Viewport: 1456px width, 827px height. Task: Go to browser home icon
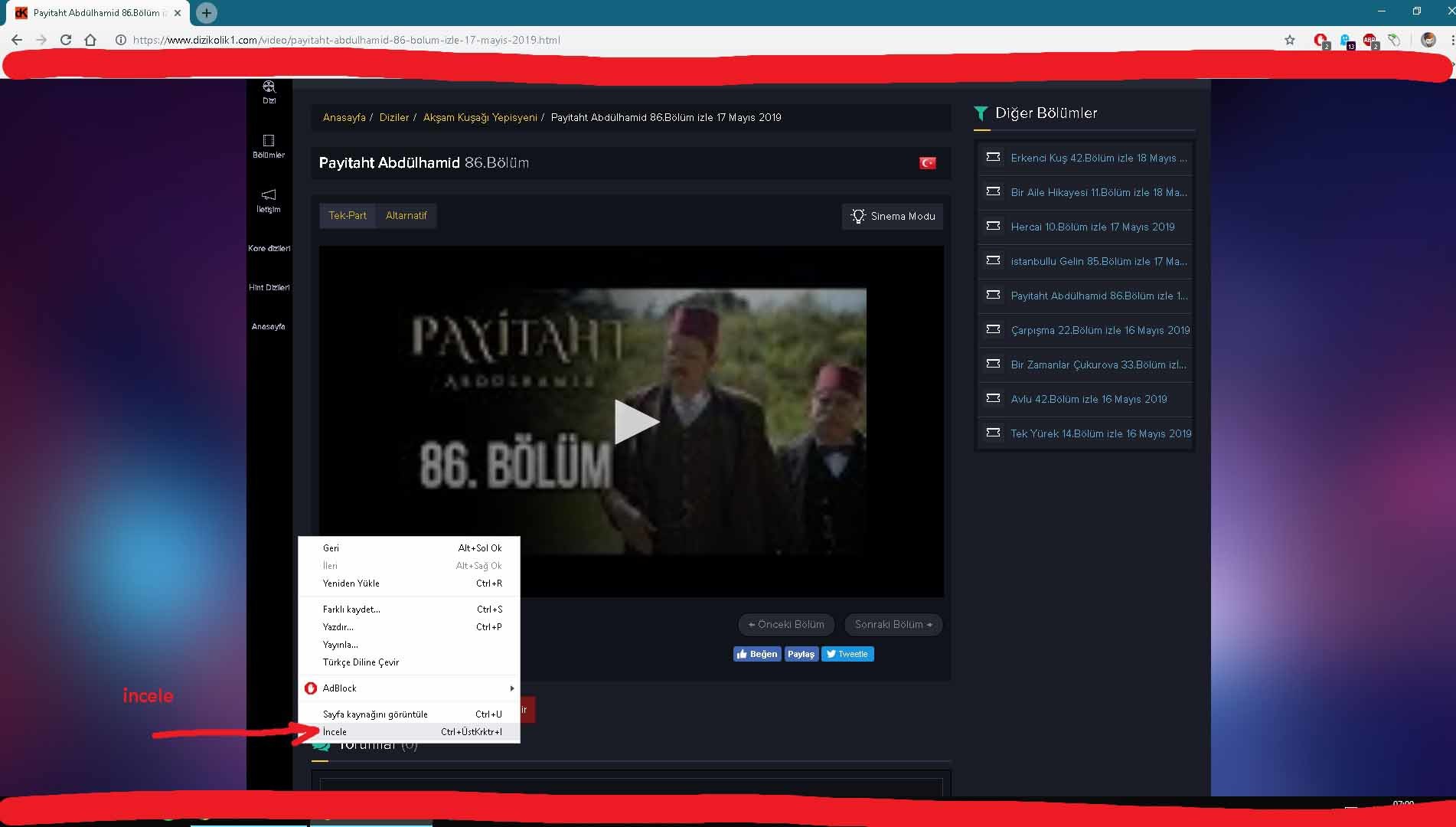(90, 40)
